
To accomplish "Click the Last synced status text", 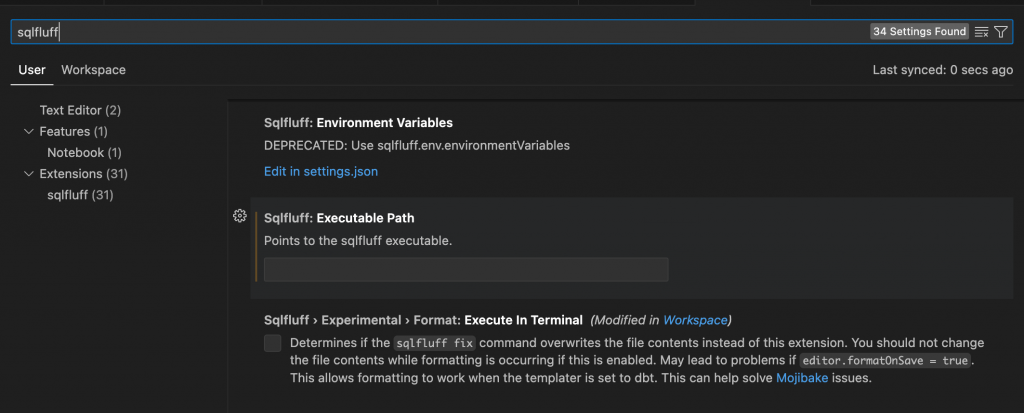I will pyautogui.click(x=942, y=70).
